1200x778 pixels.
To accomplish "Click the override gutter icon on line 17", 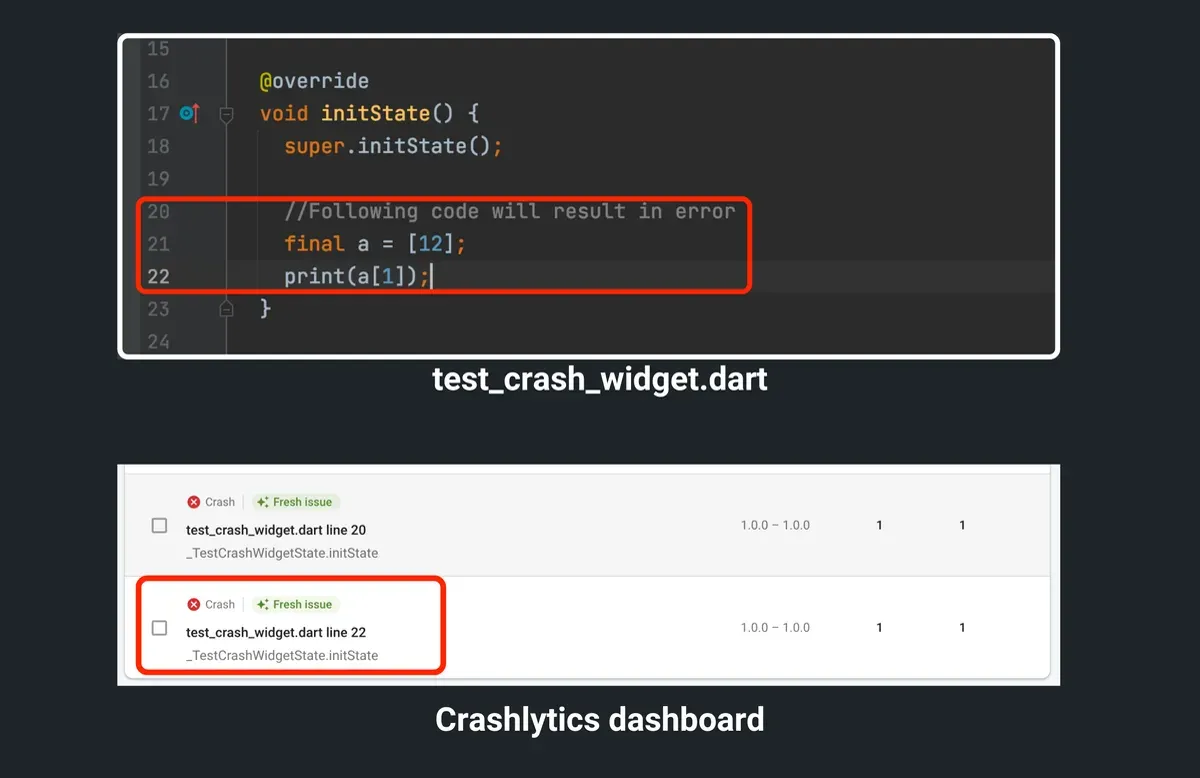I will (x=189, y=114).
